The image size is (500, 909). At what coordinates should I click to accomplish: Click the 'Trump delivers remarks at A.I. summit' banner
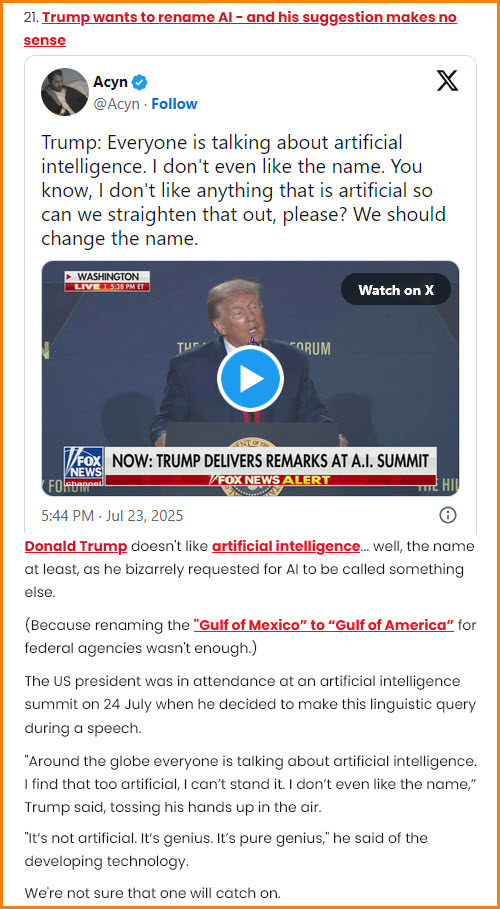[x=270, y=461]
